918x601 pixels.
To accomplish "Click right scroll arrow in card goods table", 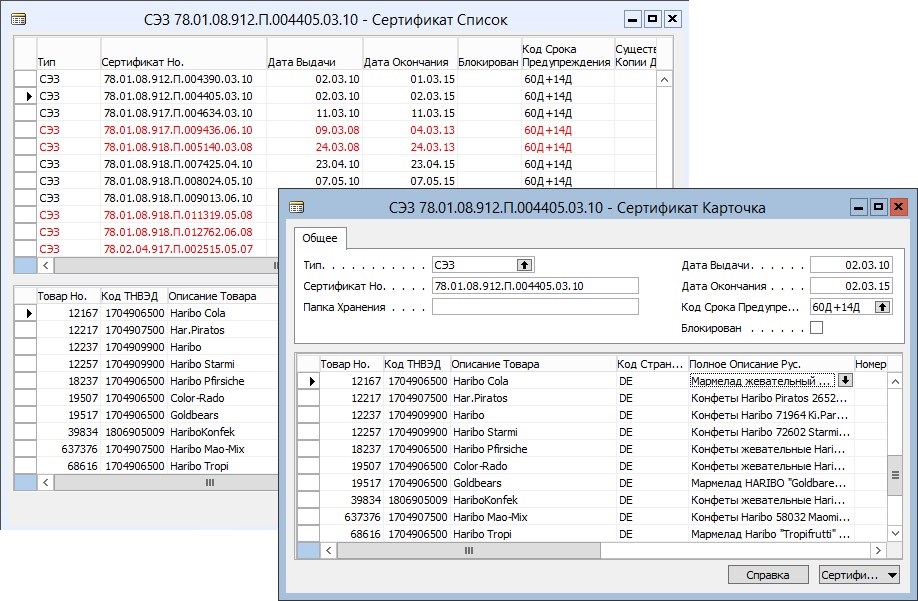I will 878,551.
